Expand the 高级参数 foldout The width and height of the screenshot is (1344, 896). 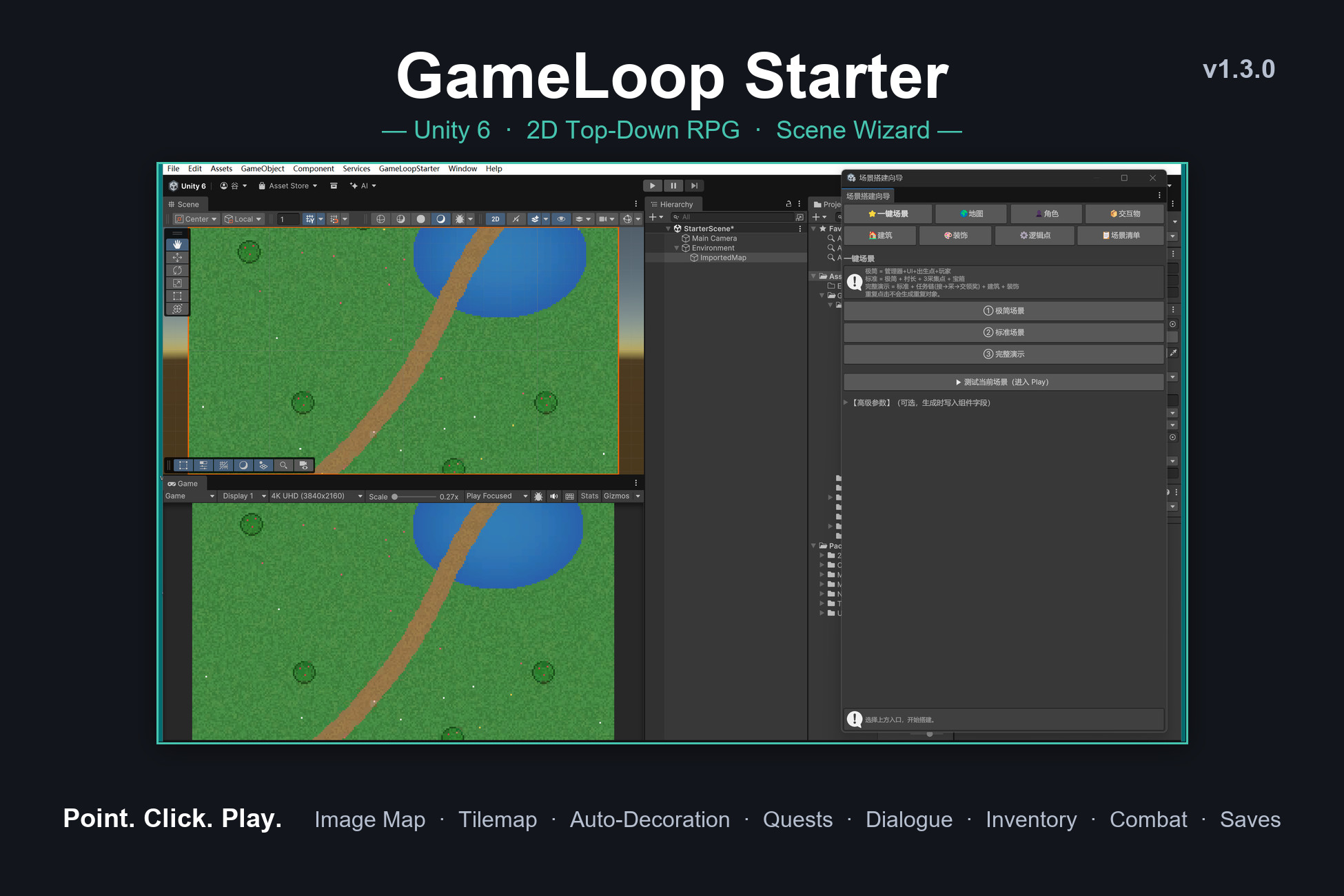846,403
